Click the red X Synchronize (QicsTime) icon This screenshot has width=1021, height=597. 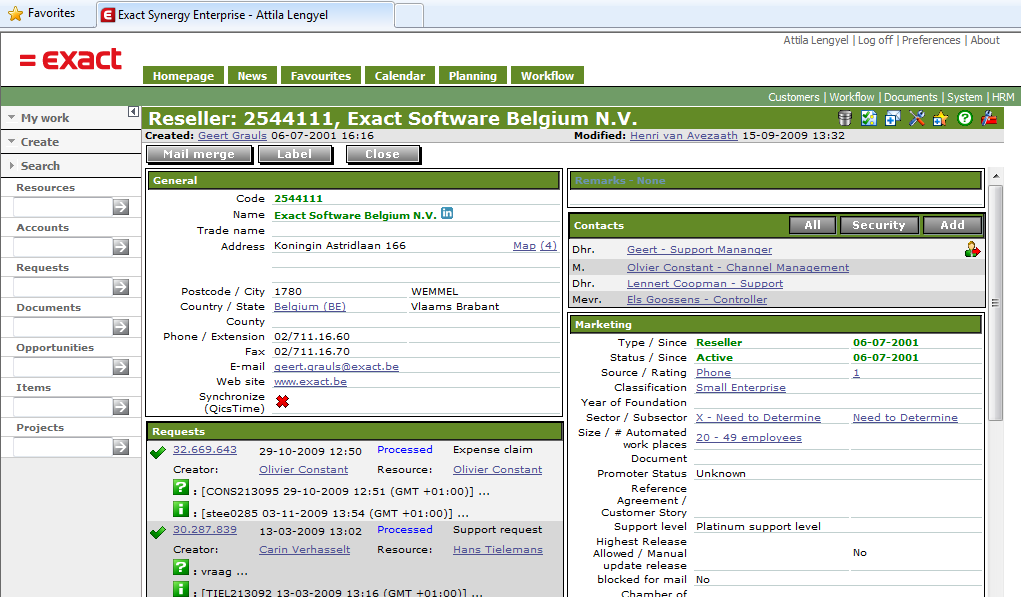[x=282, y=401]
